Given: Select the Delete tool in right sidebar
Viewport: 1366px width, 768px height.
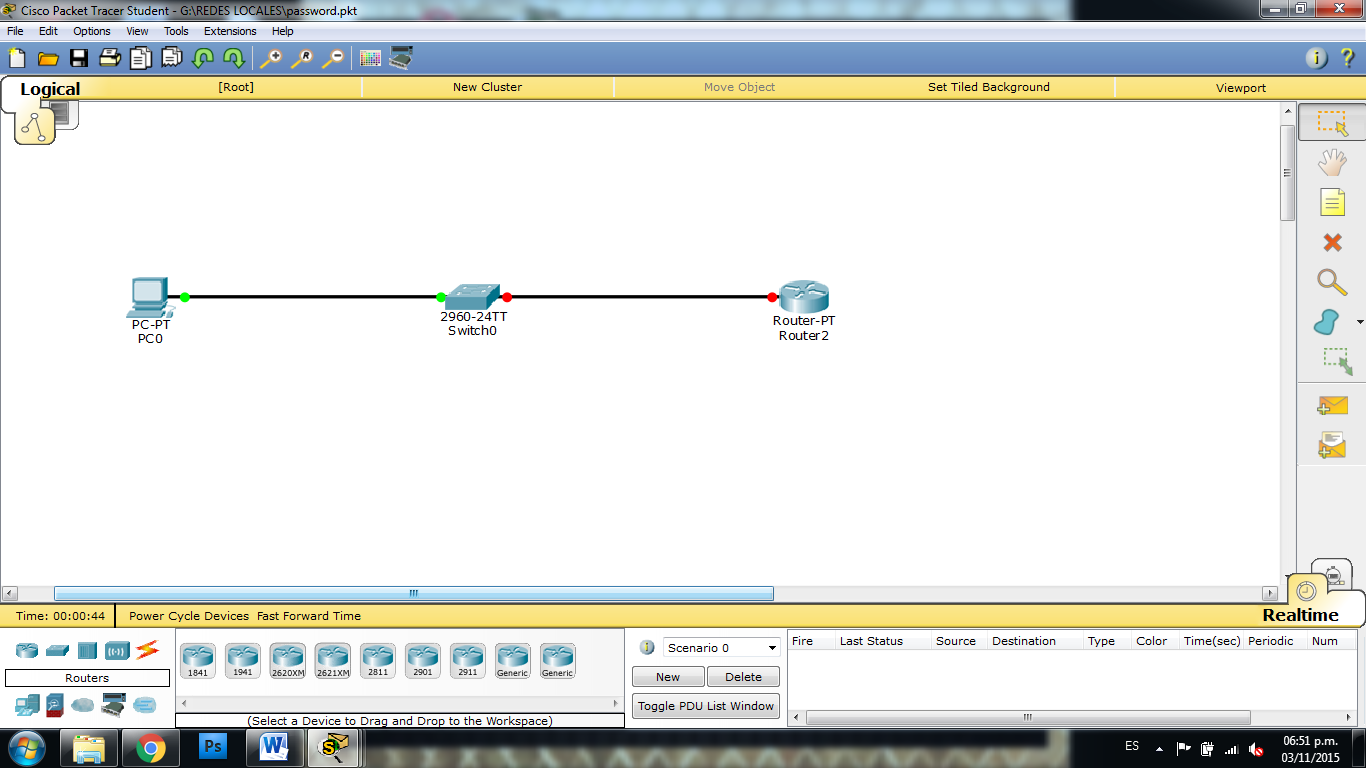Looking at the screenshot, I should coord(1332,242).
